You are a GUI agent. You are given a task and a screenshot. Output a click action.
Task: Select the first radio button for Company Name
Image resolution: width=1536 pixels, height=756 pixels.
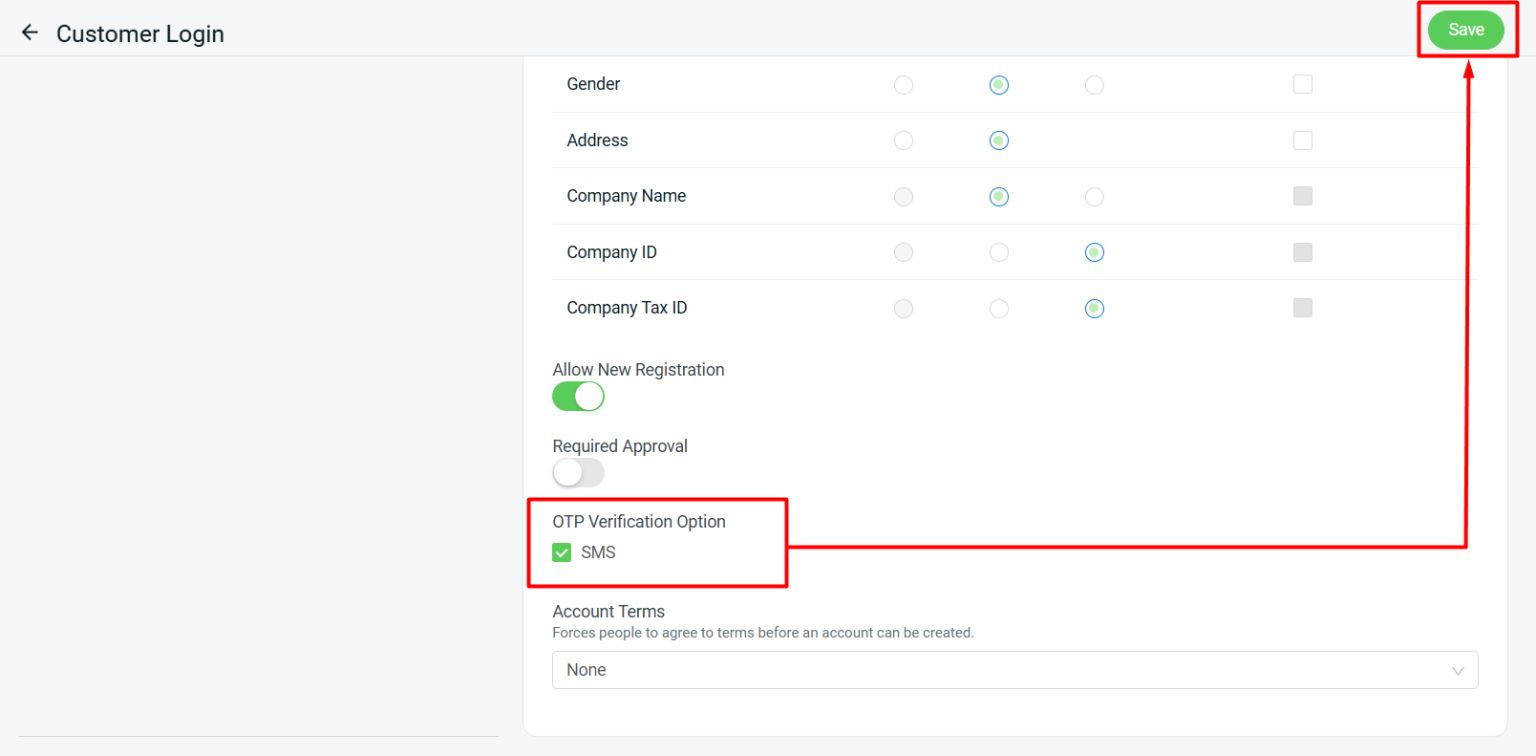tap(903, 196)
